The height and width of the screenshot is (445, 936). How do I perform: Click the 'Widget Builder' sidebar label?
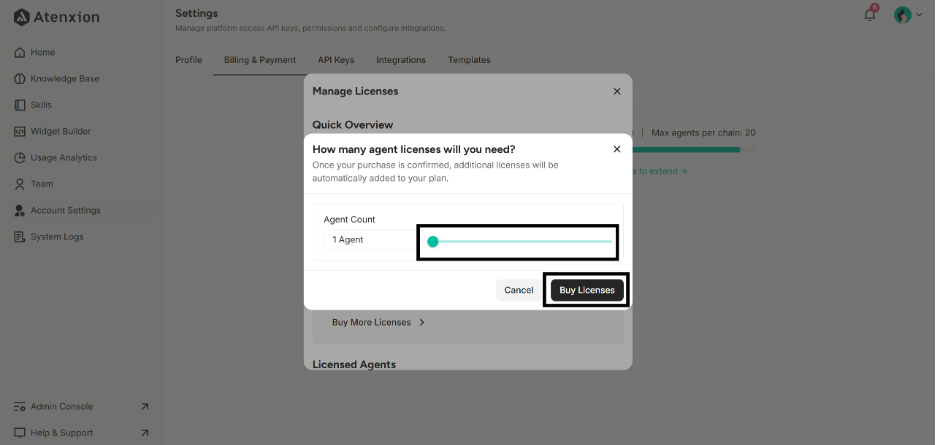pyautogui.click(x=61, y=131)
